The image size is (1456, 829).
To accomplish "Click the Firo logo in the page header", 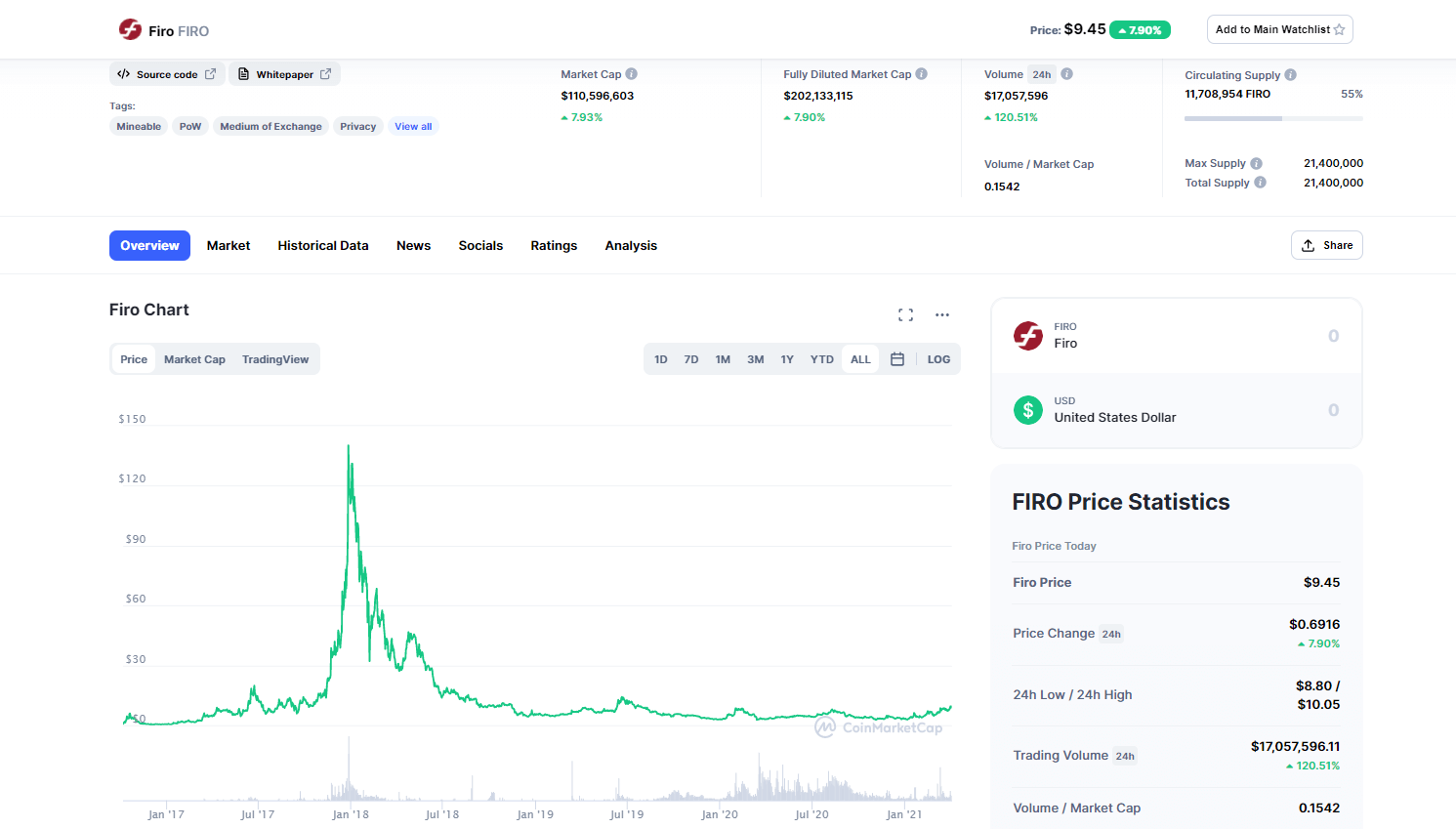I will [x=130, y=29].
